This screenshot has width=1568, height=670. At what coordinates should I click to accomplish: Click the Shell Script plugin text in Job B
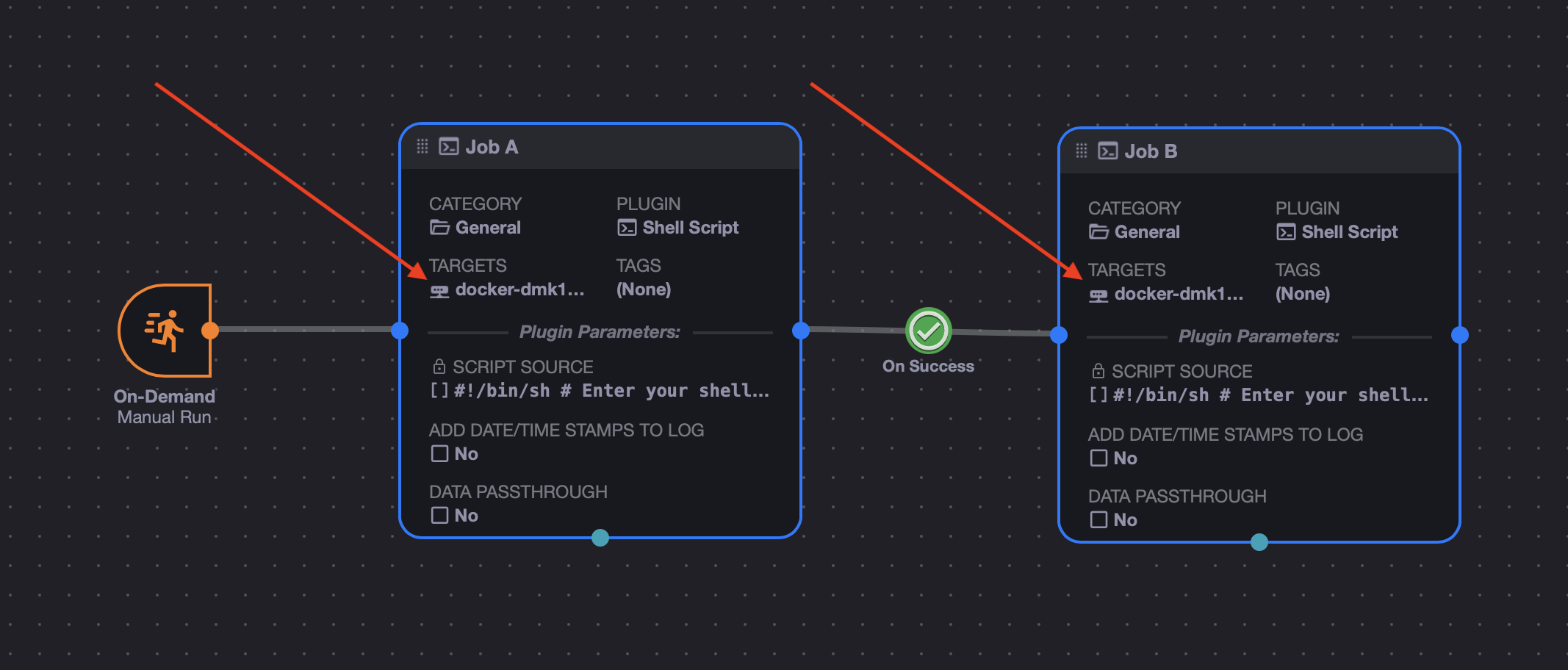tap(1350, 232)
